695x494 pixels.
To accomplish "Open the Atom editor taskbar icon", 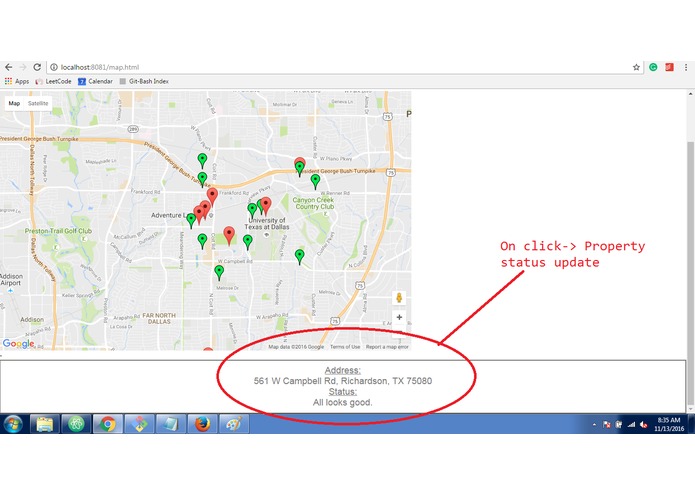I will click(x=76, y=424).
